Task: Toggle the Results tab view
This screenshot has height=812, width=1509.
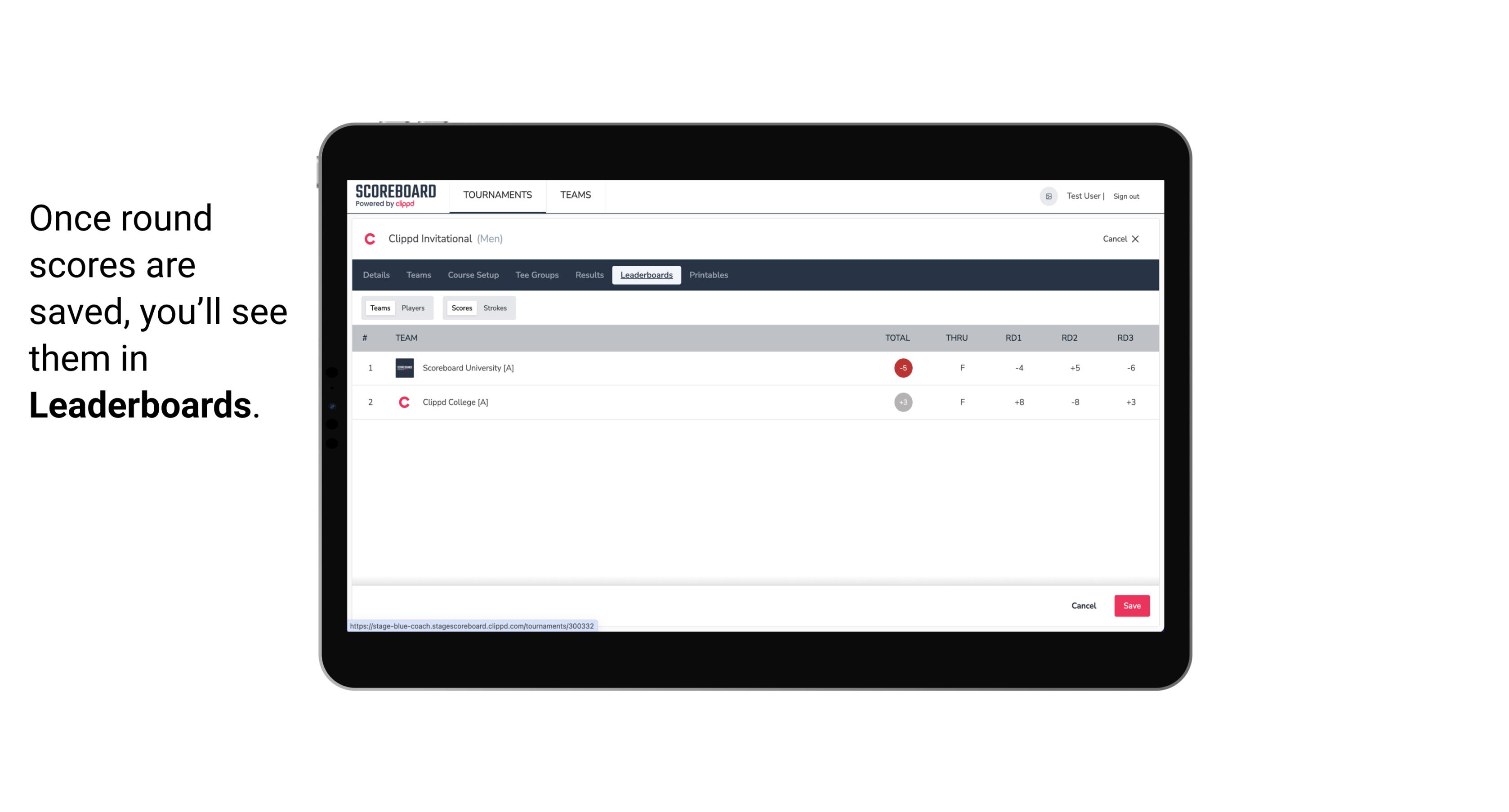Action: click(588, 275)
